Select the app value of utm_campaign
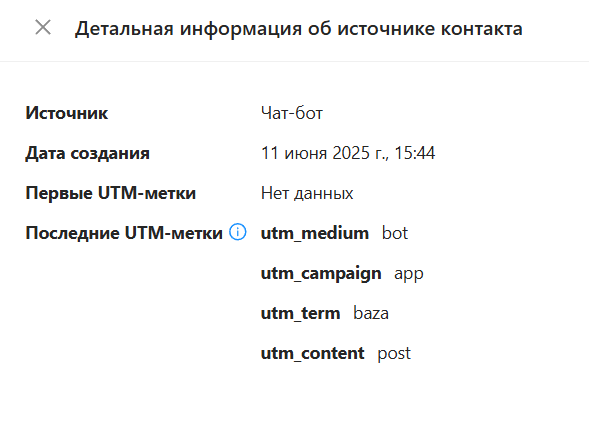Screen dimensions: 589x427 pyautogui.click(x=409, y=274)
